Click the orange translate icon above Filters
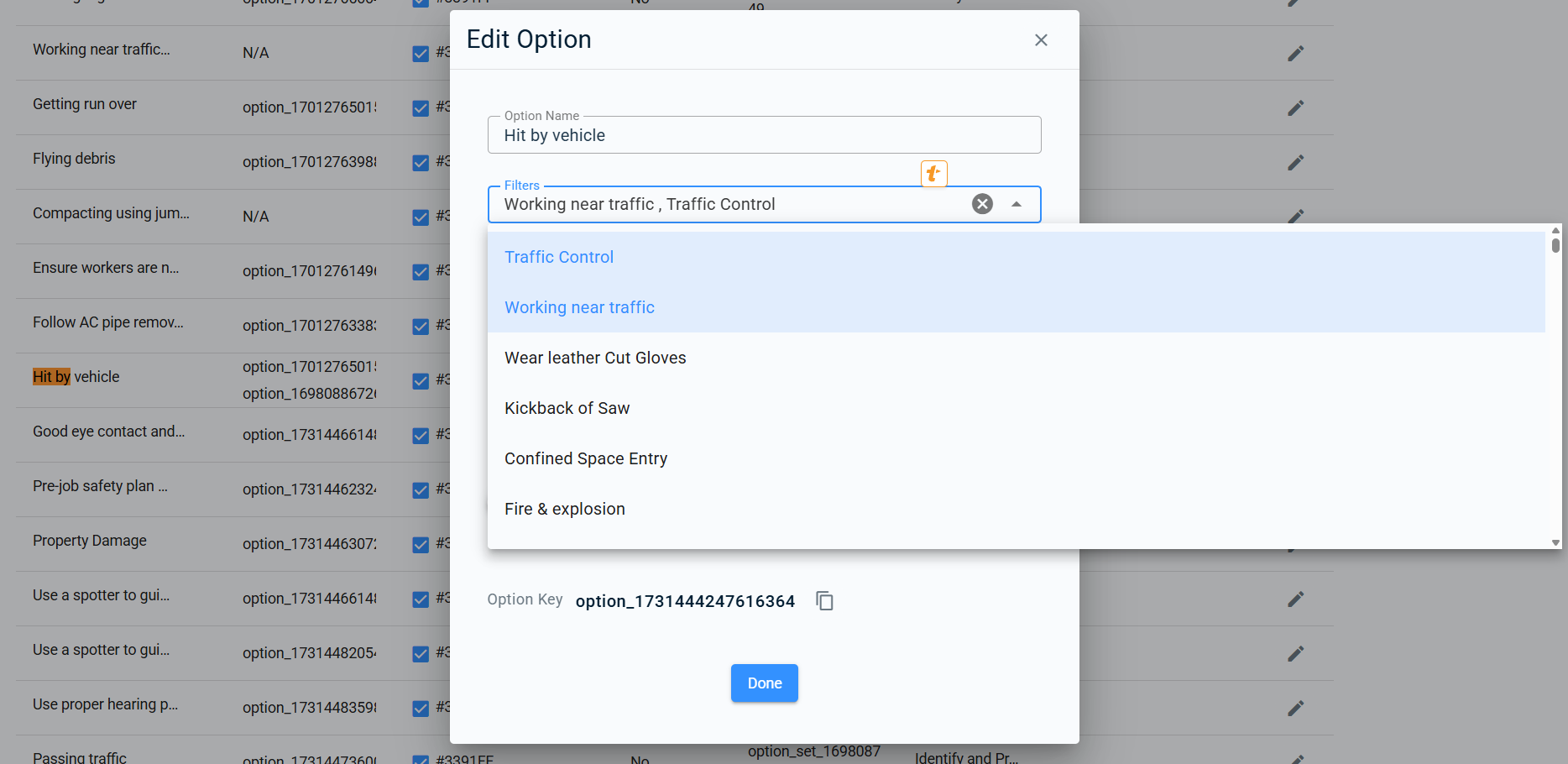This screenshot has height=764, width=1568. (x=933, y=174)
